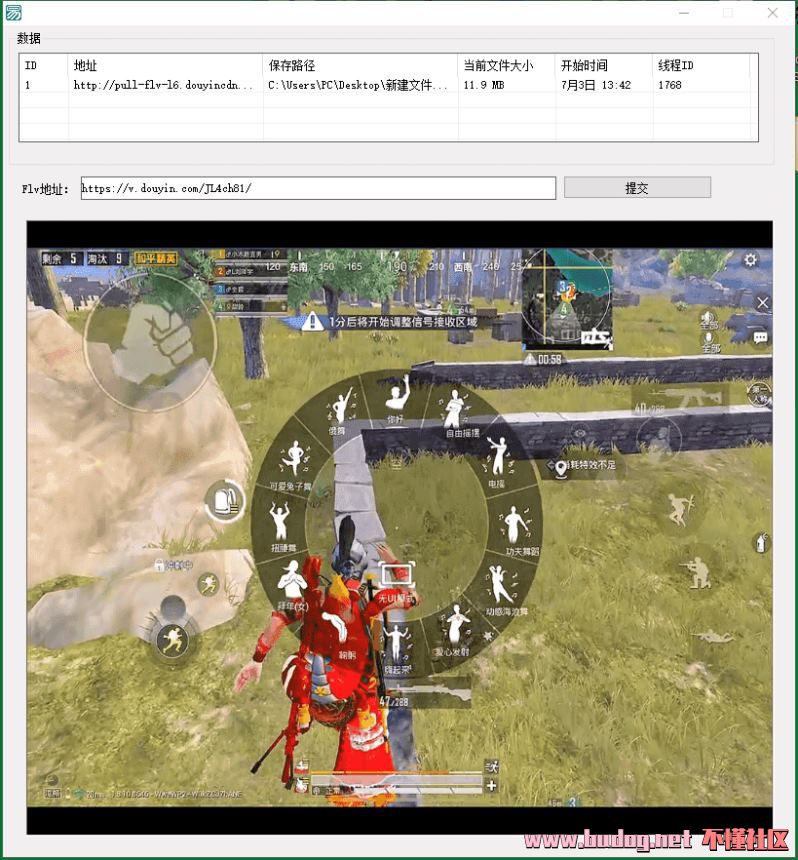Click the 无UI模式 screenshot frame icon

point(397,575)
